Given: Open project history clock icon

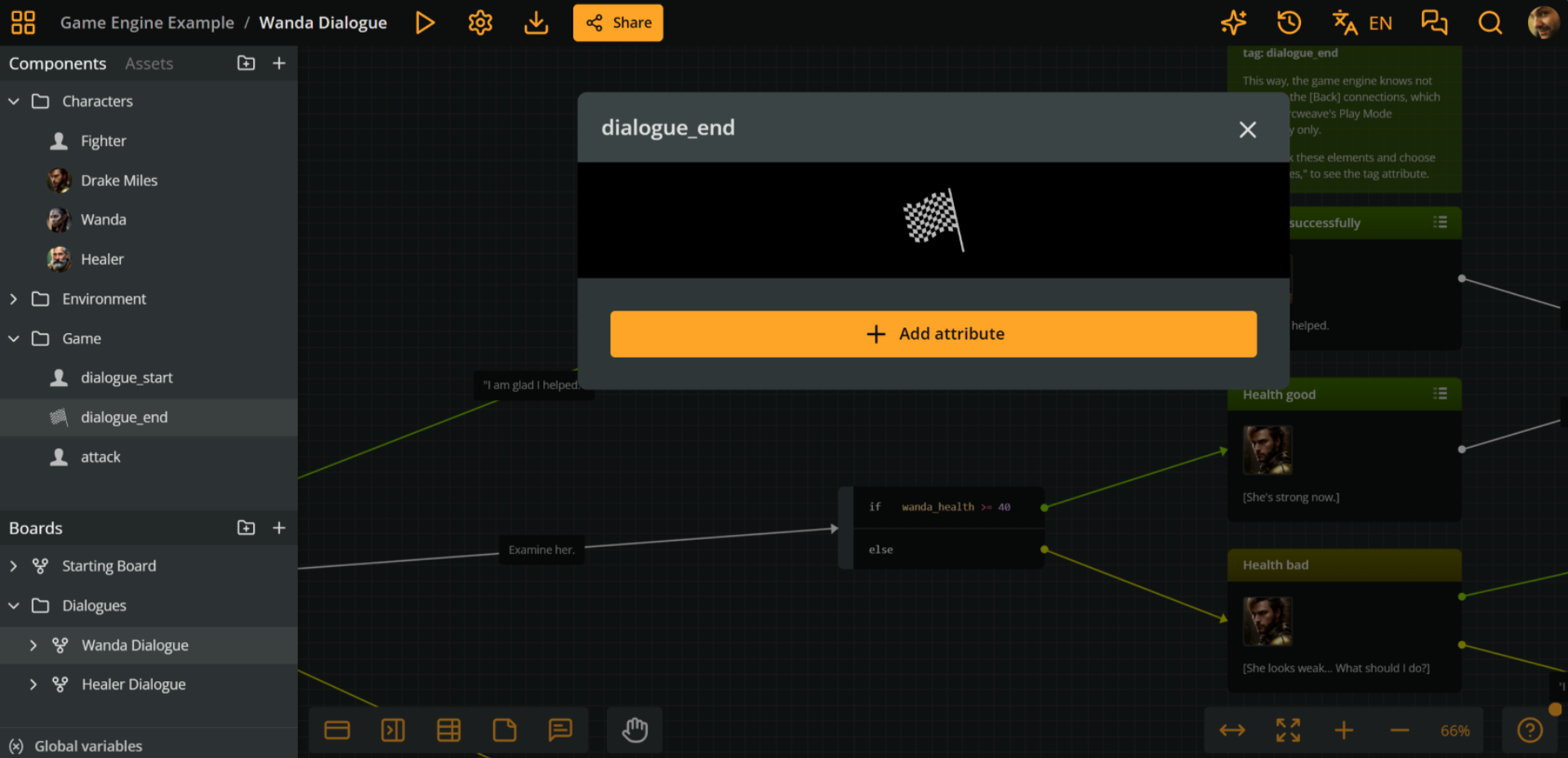Looking at the screenshot, I should [x=1289, y=23].
